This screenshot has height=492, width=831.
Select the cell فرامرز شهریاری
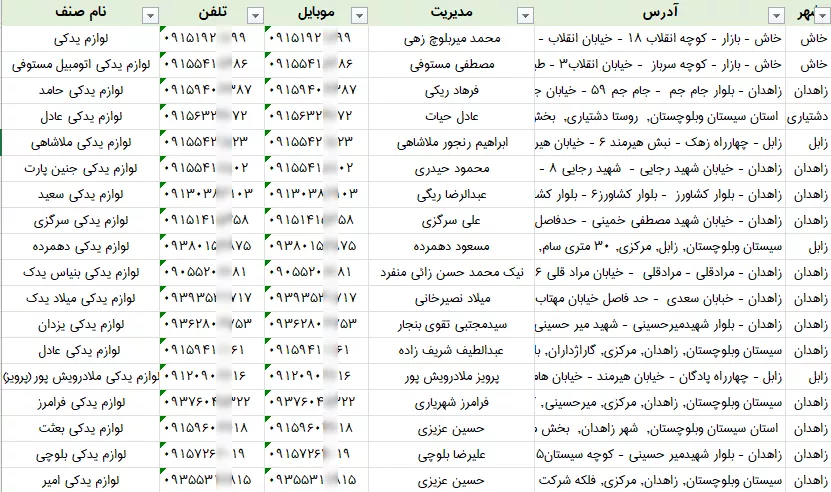point(452,402)
